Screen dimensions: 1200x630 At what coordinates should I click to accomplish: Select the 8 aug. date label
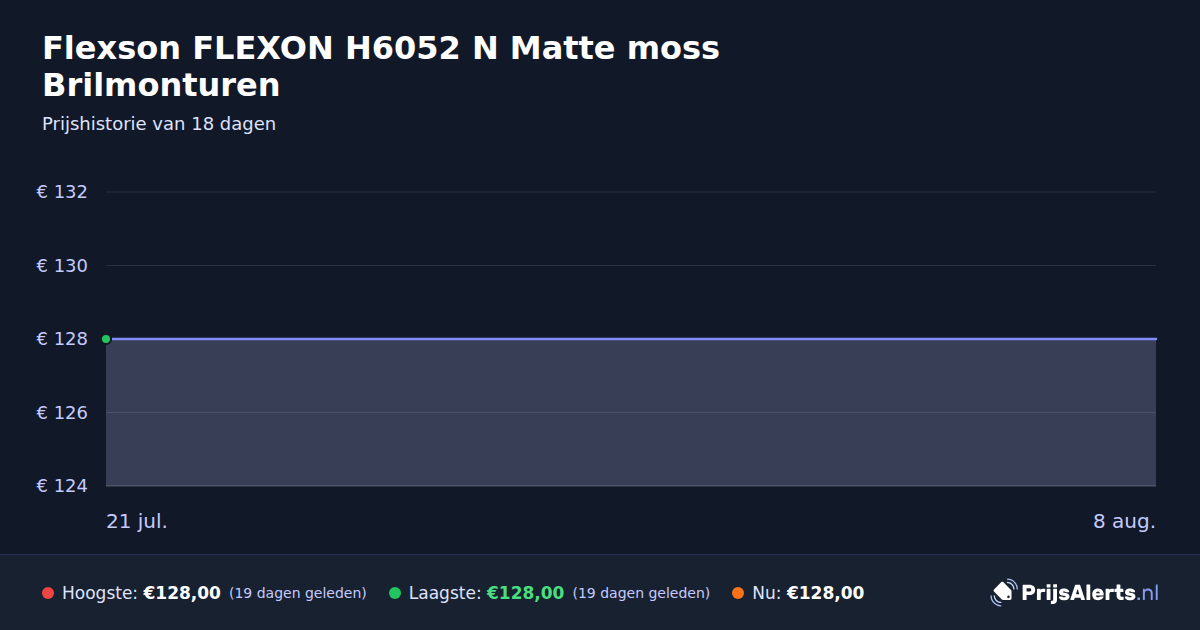pos(1124,521)
